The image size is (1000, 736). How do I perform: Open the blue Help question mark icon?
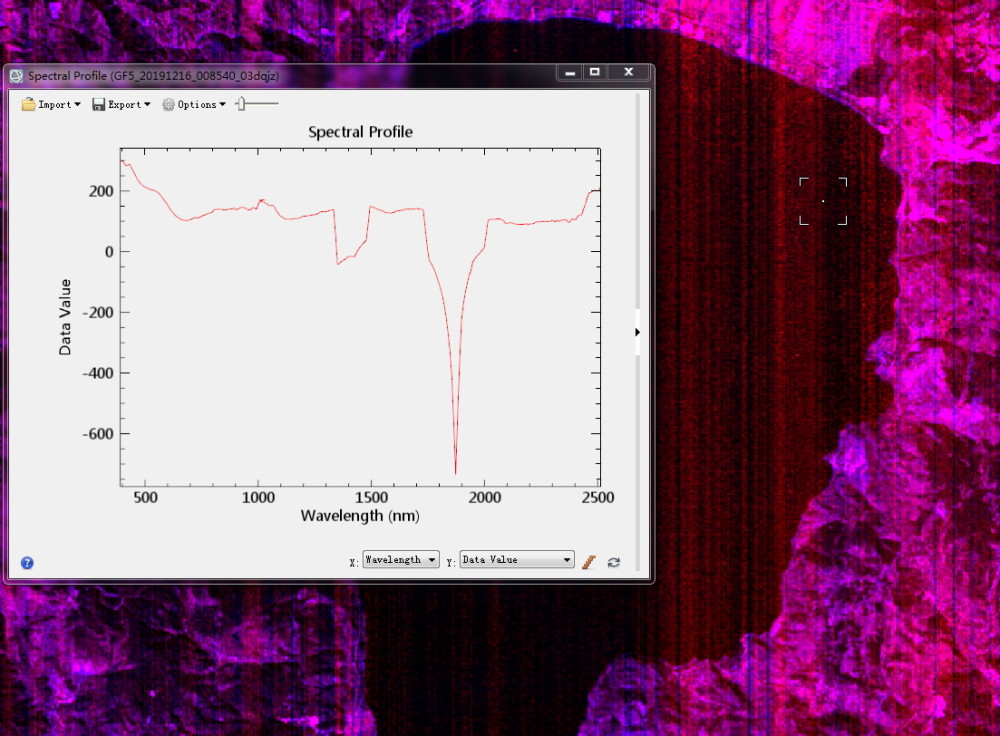(x=27, y=563)
